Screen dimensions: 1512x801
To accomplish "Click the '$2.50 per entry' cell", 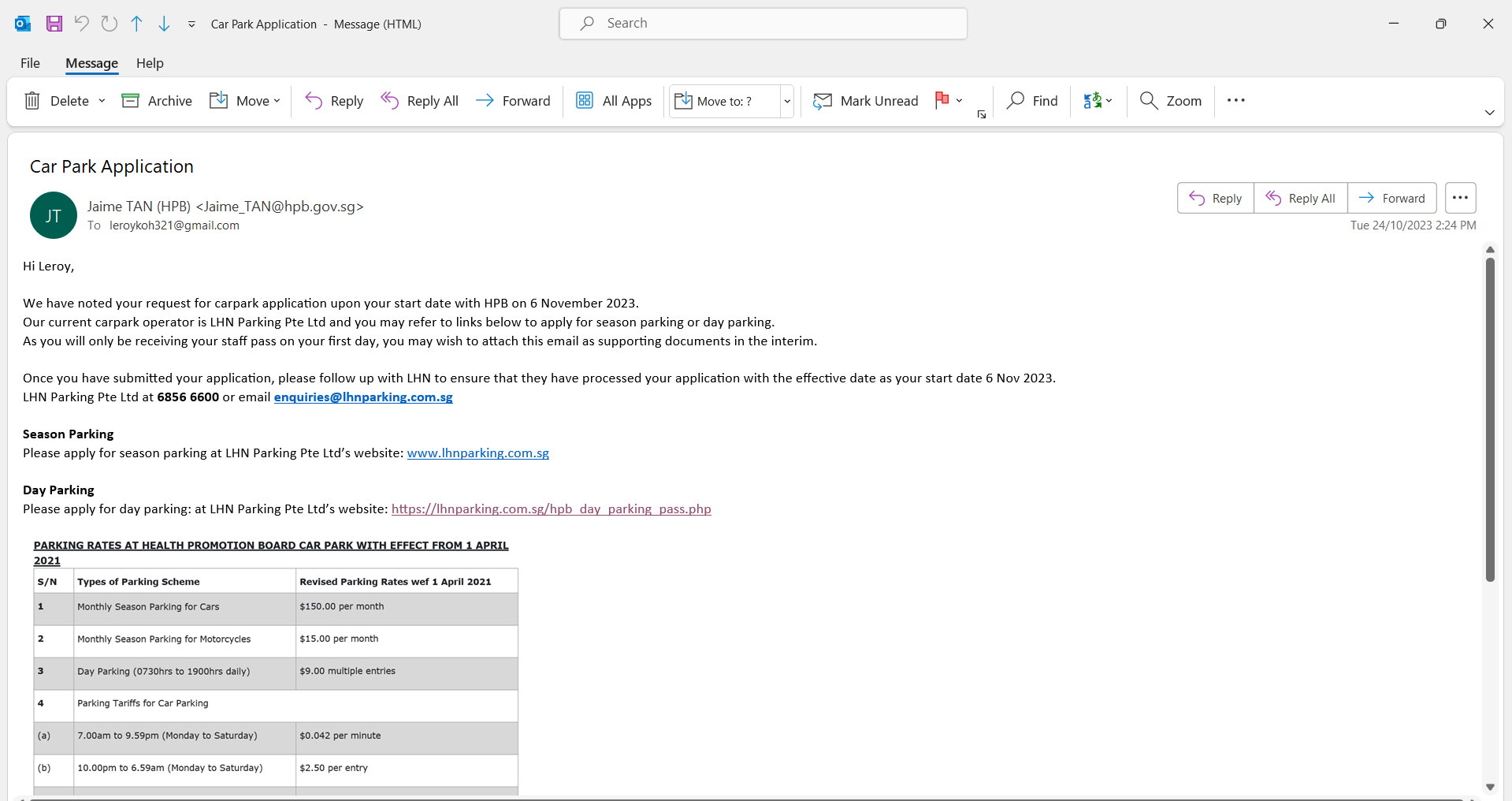I will (407, 770).
